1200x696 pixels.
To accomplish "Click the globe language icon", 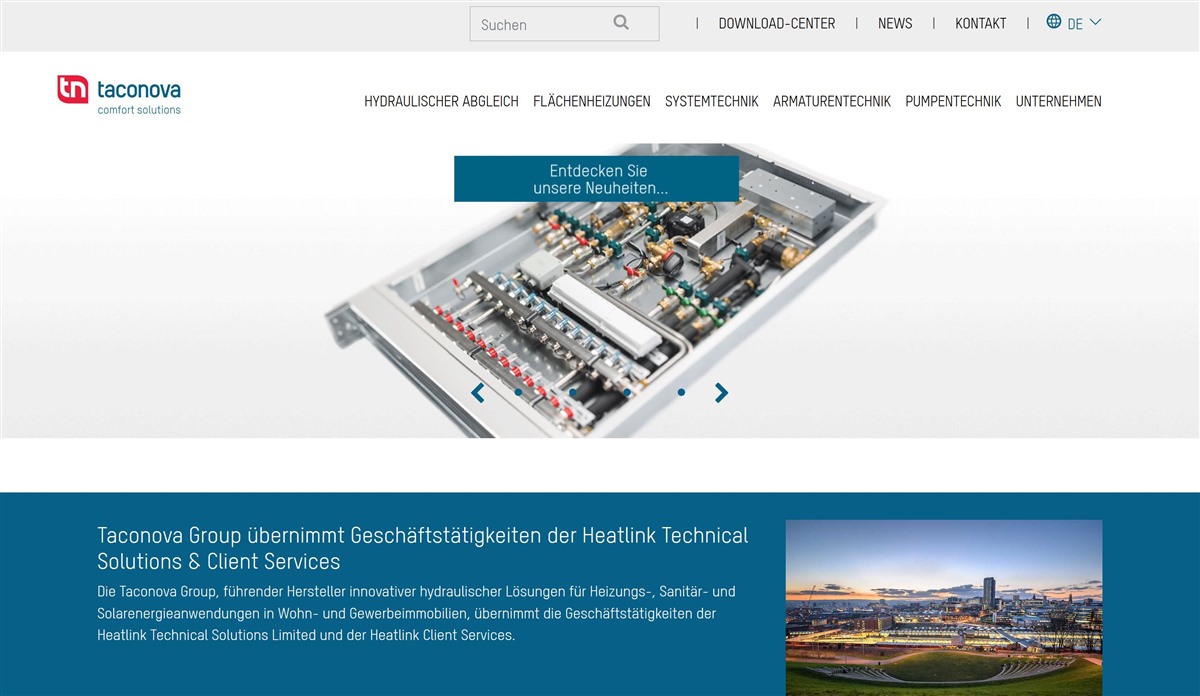I will pyautogui.click(x=1054, y=21).
